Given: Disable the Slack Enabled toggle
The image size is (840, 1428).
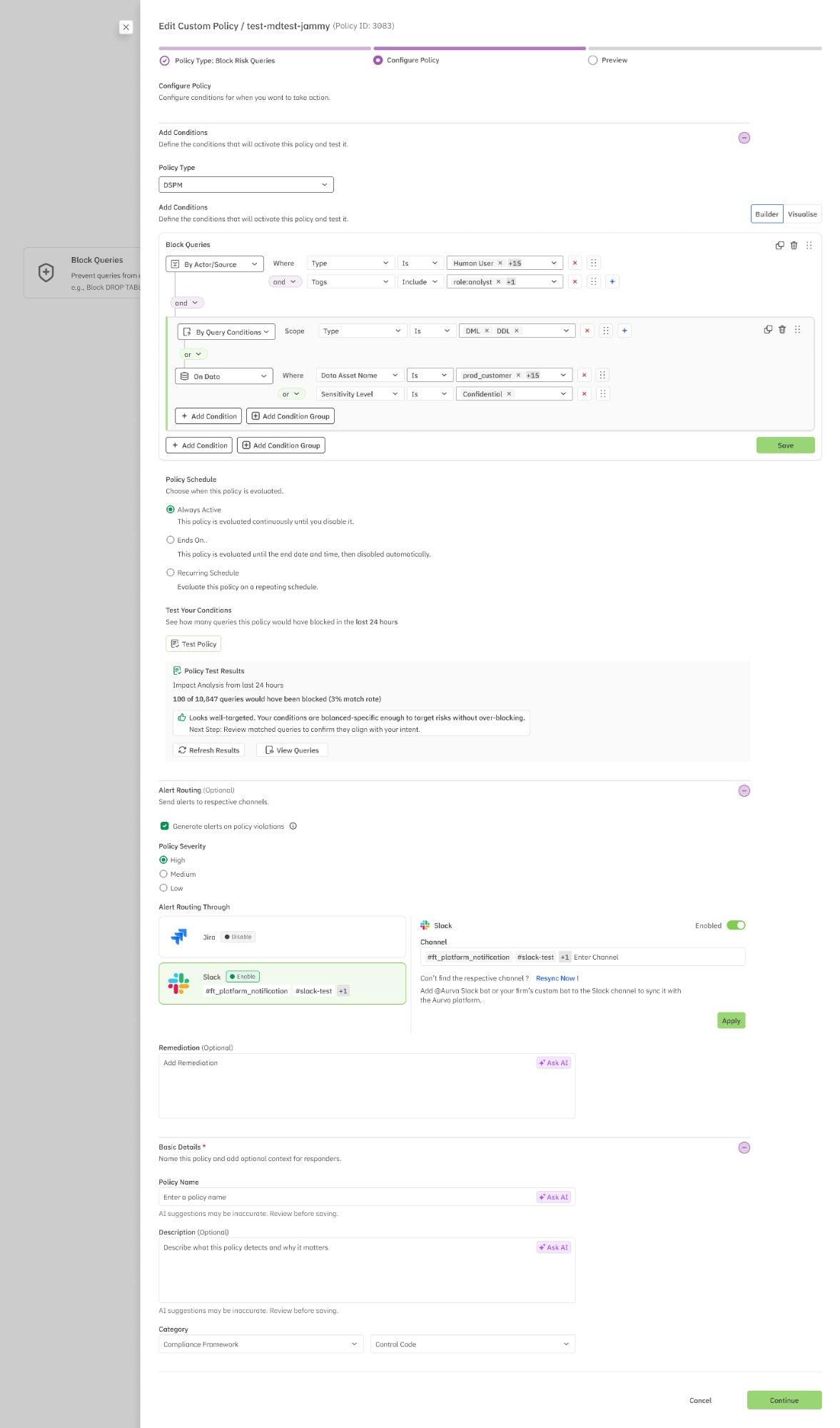Looking at the screenshot, I should point(735,925).
